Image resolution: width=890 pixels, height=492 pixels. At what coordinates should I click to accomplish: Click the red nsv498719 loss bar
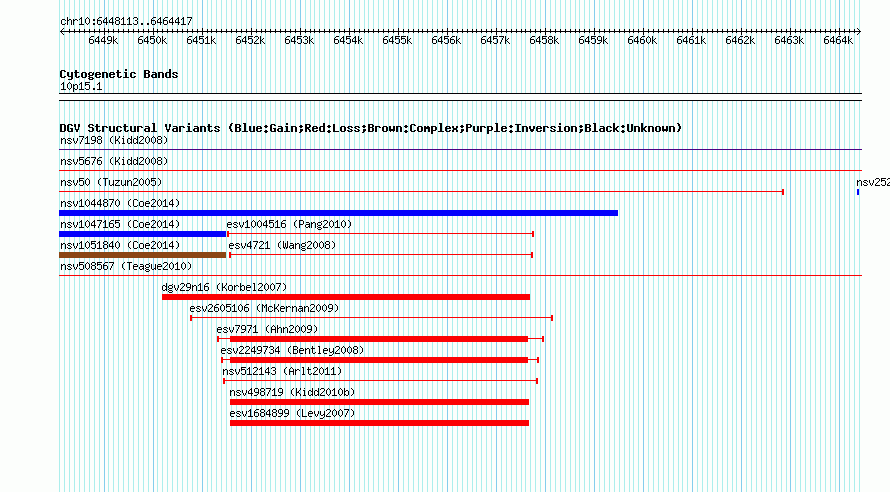coord(379,402)
